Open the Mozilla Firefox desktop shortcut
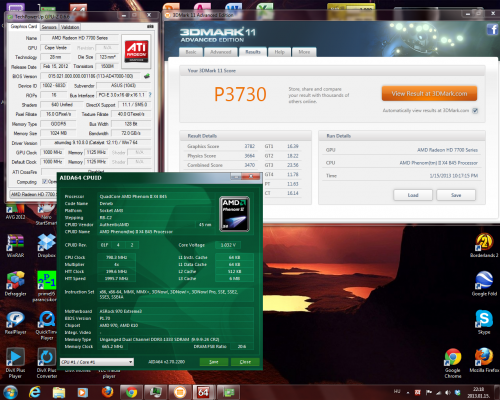500x400 pixels. coord(484,361)
